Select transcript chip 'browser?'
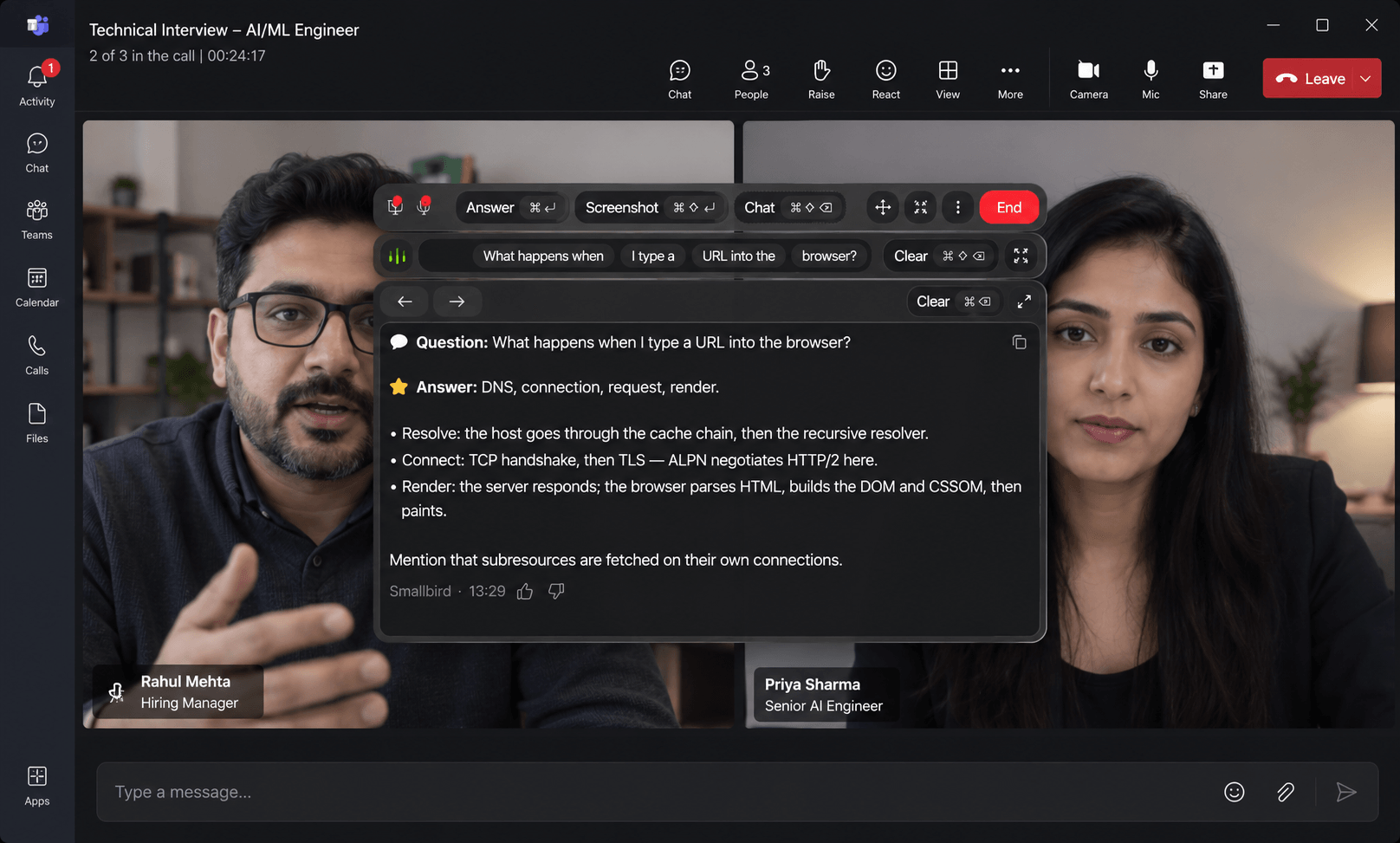 (x=829, y=256)
